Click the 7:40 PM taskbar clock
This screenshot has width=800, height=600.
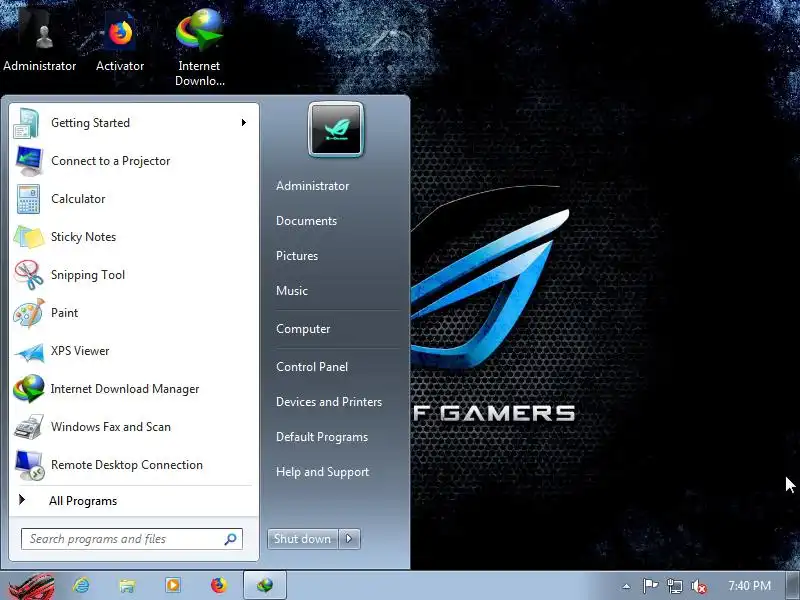[749, 586]
